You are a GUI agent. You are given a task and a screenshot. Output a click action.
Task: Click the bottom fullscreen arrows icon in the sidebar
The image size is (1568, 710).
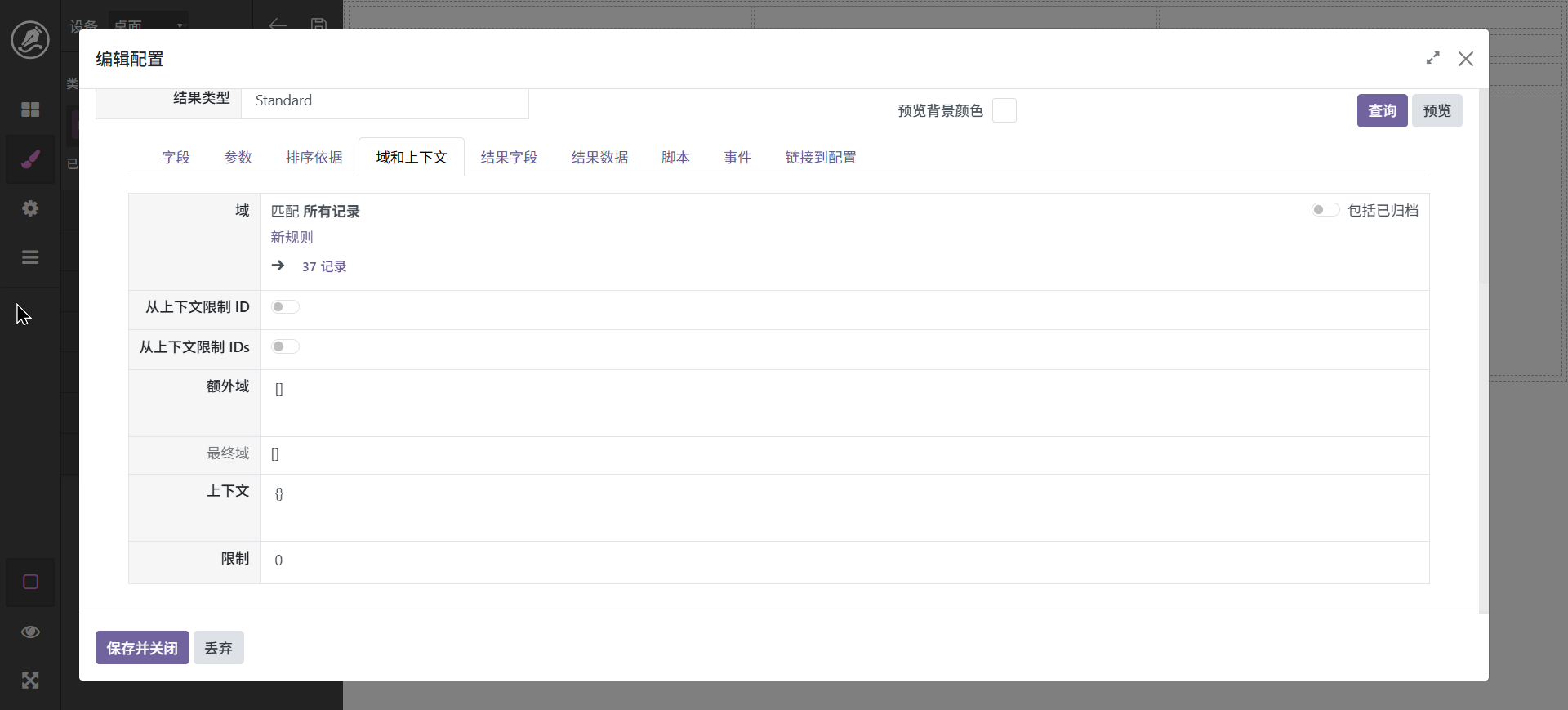[x=30, y=681]
